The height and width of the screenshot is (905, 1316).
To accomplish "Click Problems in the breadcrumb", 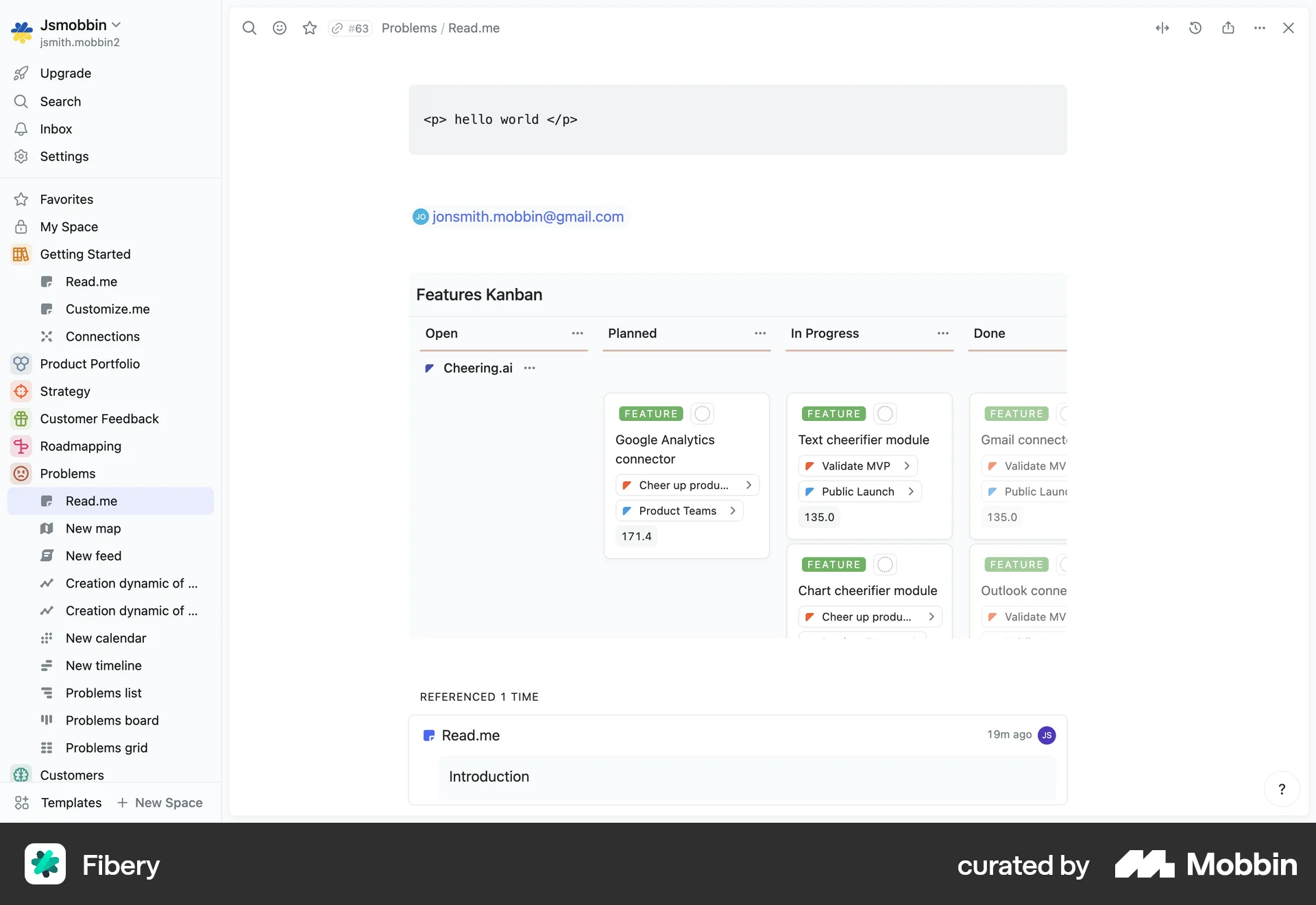I will [409, 28].
